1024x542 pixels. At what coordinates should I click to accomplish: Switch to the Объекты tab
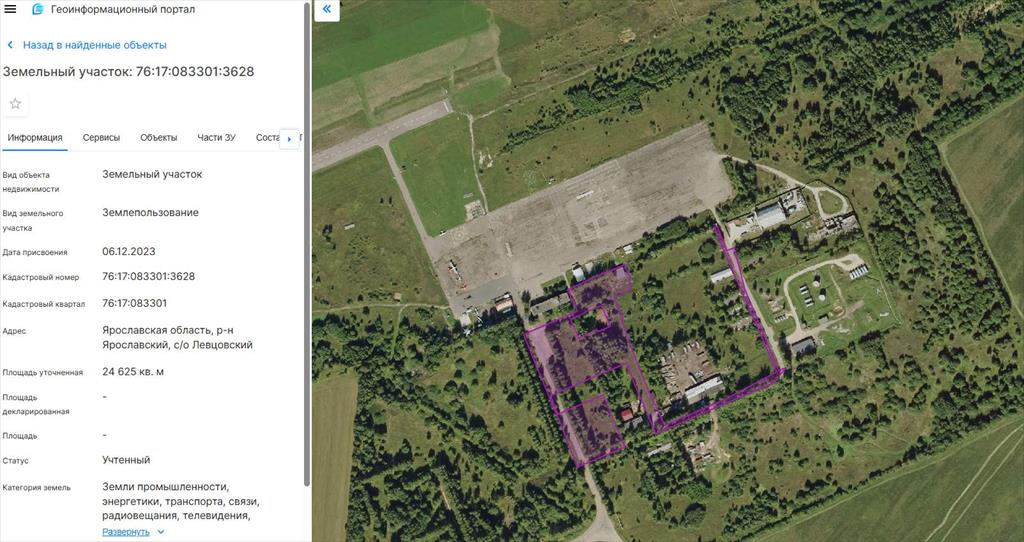(x=159, y=138)
